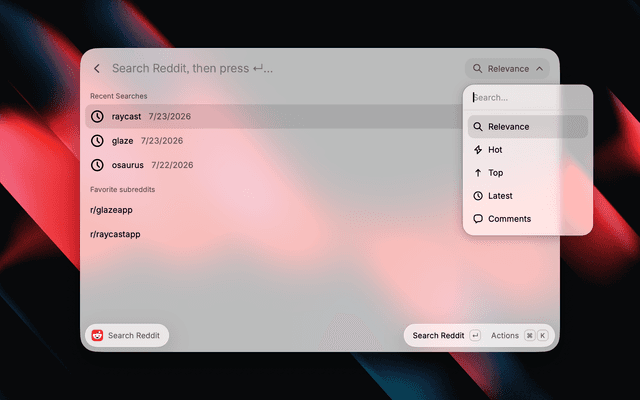Image resolution: width=640 pixels, height=400 pixels.
Task: Collapse the Relevance sort dropdown chevron
Action: coord(540,69)
